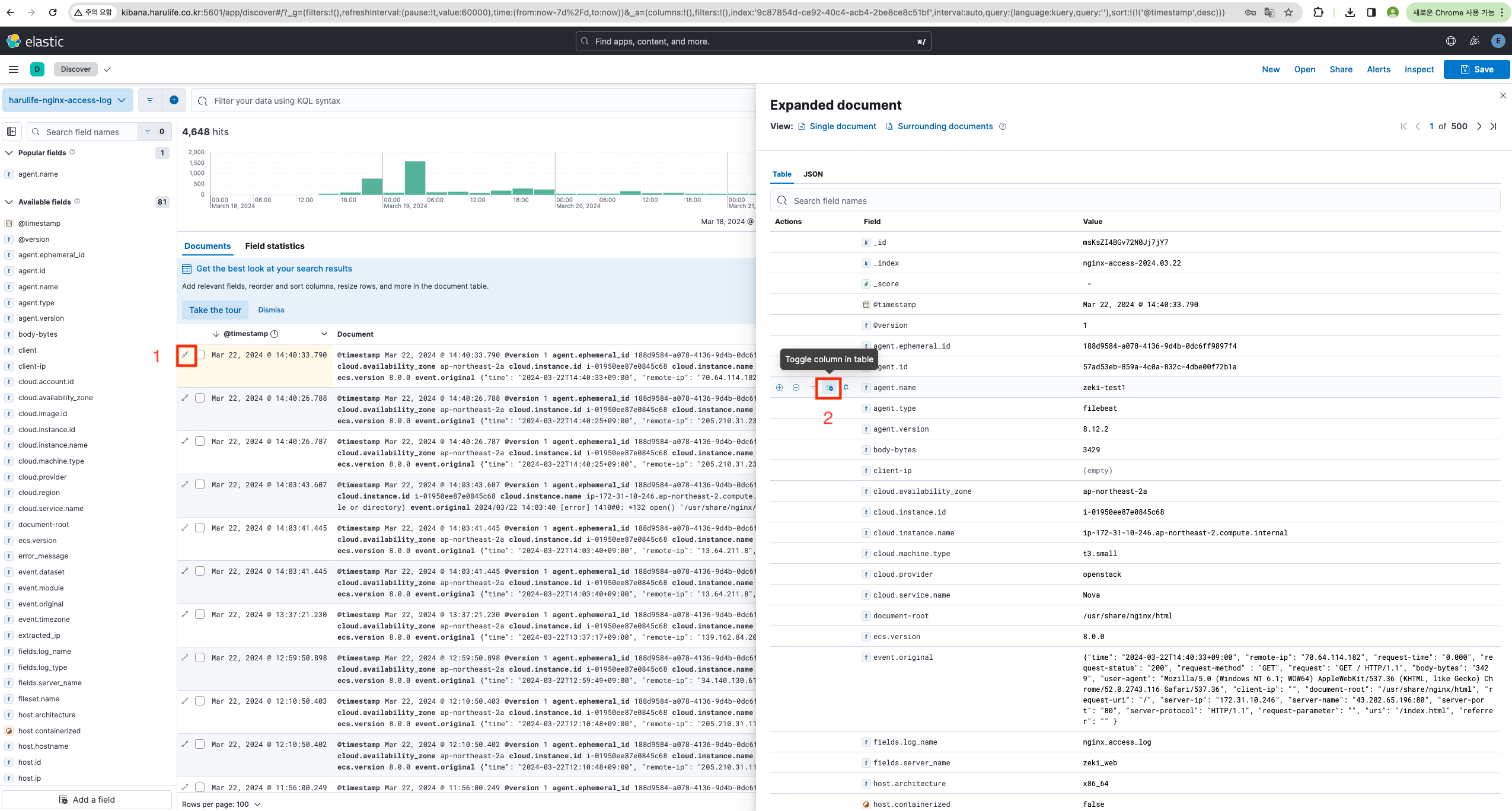Pin the agent.name field row

(846, 388)
